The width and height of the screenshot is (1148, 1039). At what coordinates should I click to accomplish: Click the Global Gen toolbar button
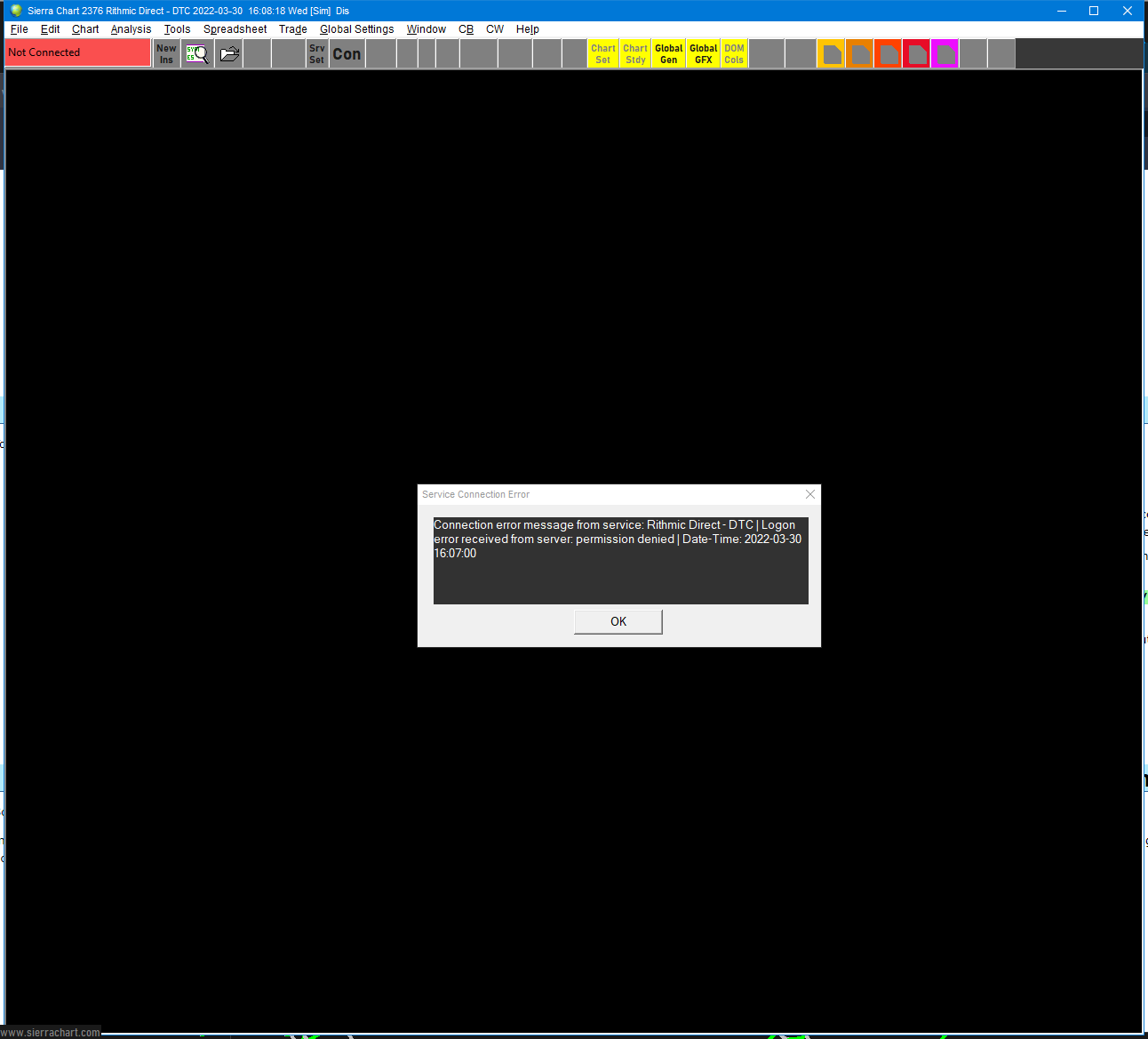point(668,53)
